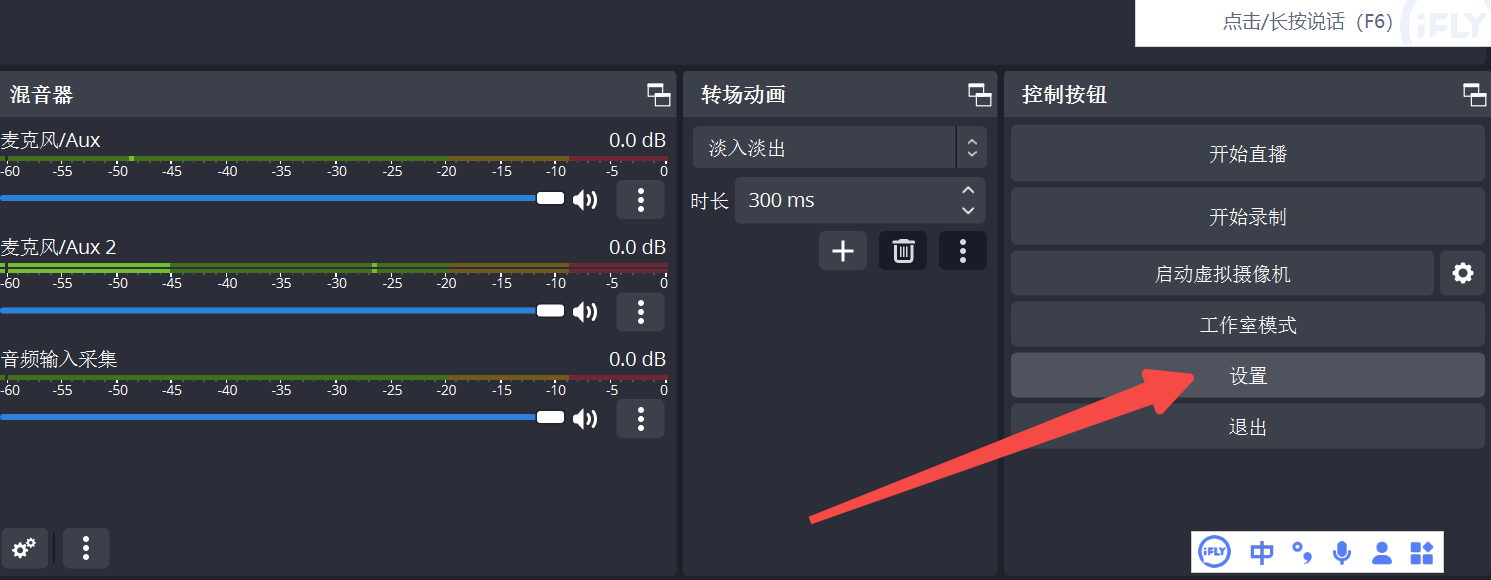Toggle 工作室模式 button
The width and height of the screenshot is (1491, 580).
pyautogui.click(x=1248, y=325)
